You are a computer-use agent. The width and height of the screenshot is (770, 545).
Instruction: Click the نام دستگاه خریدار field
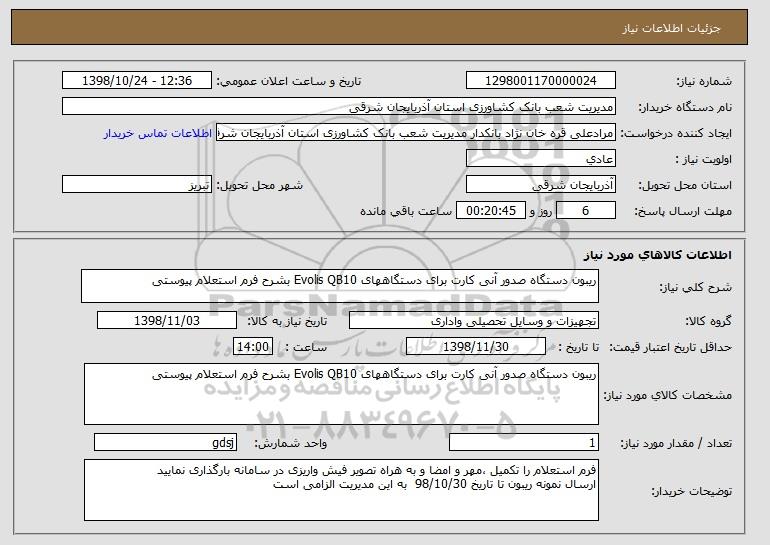point(339,107)
